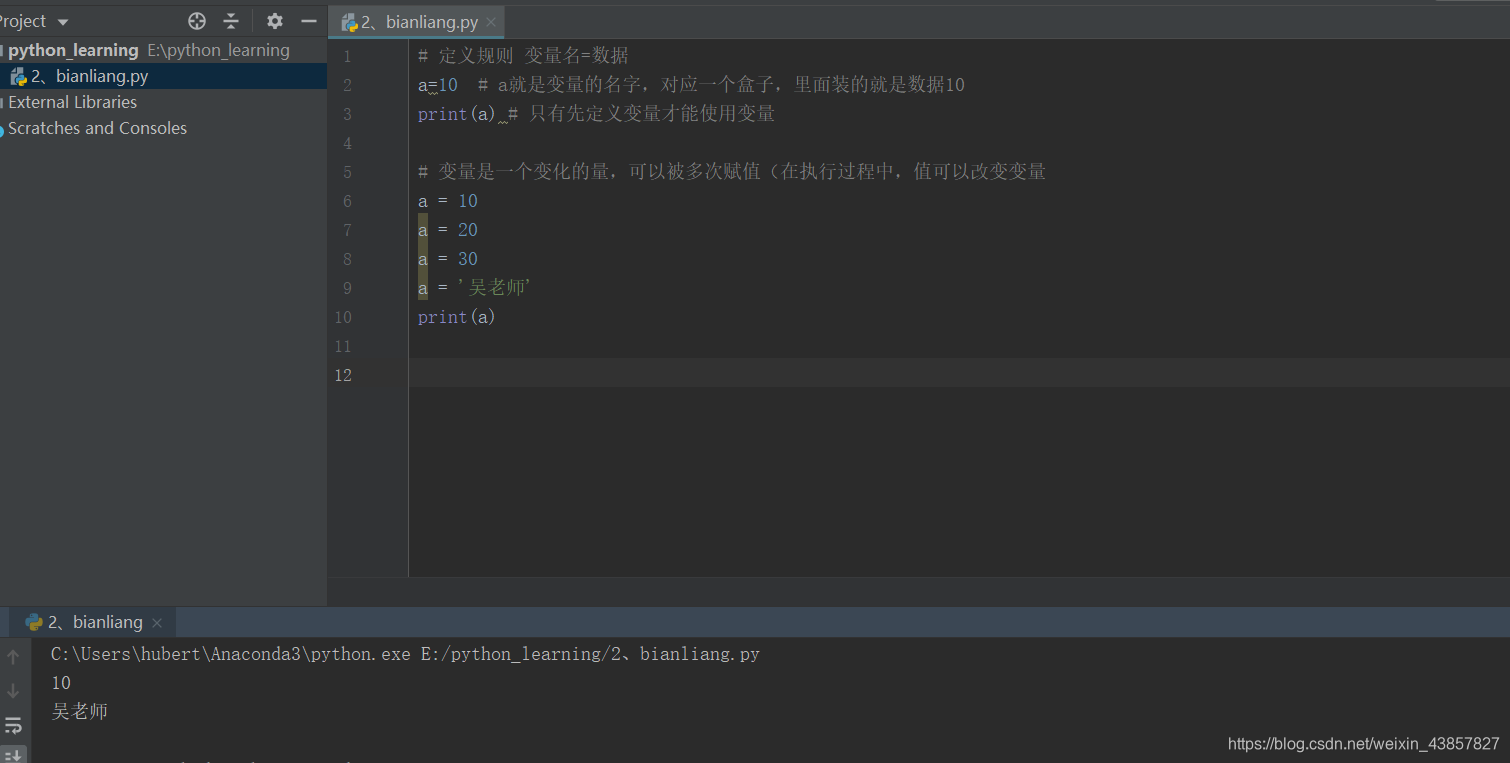This screenshot has height=763, width=1510.
Task: Click the python.exe command line in console
Action: click(405, 654)
